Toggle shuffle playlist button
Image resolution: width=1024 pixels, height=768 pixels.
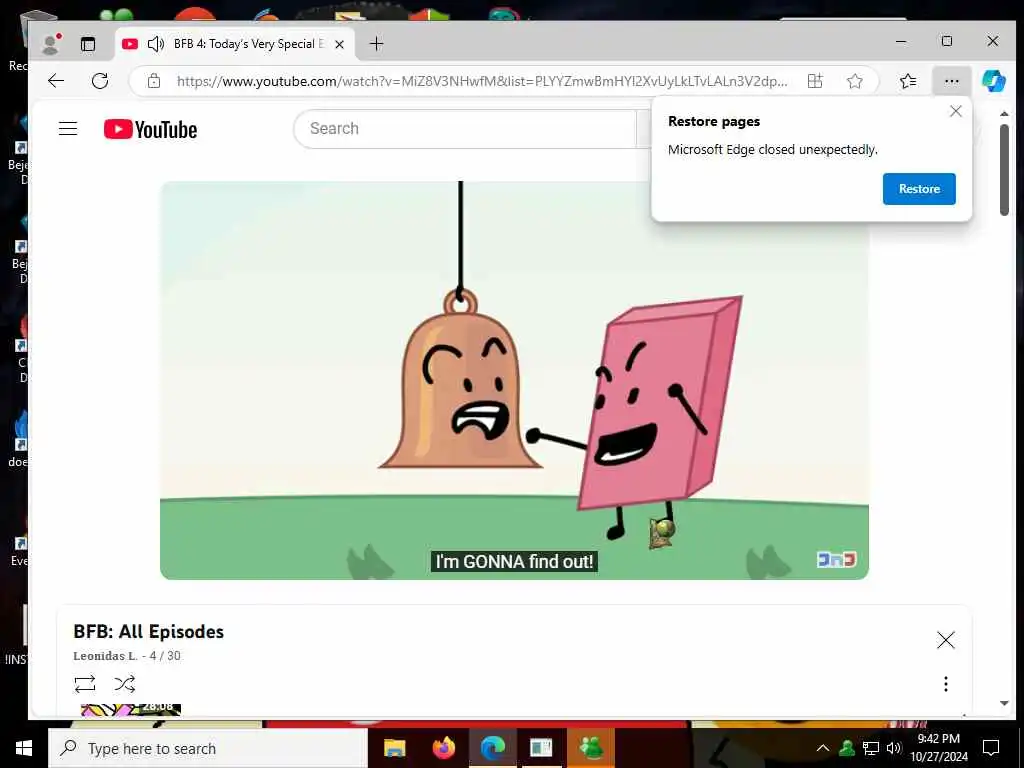click(124, 684)
